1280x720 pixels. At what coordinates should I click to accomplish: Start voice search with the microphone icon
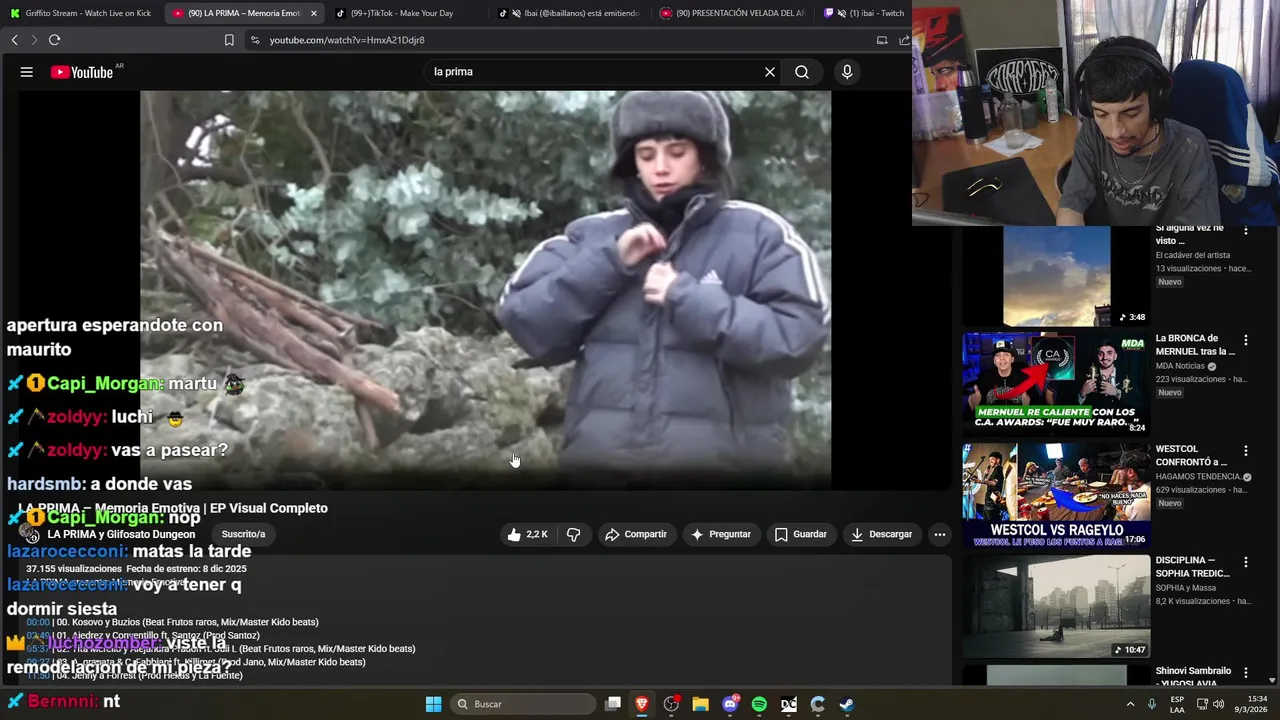(847, 72)
